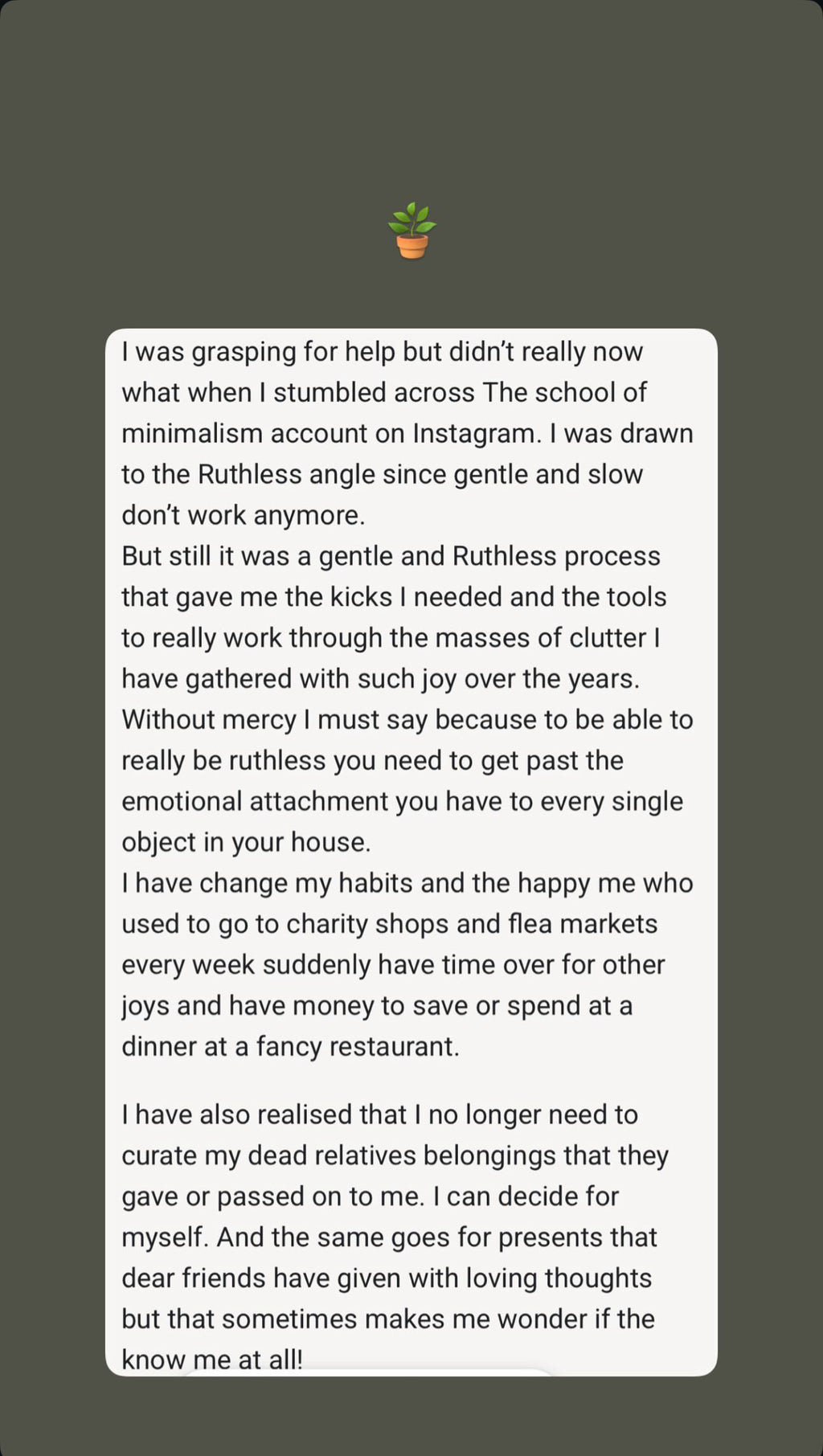Click the word "Instagram" in the text
Viewport: 823px width, 1456px height.
[x=477, y=433]
